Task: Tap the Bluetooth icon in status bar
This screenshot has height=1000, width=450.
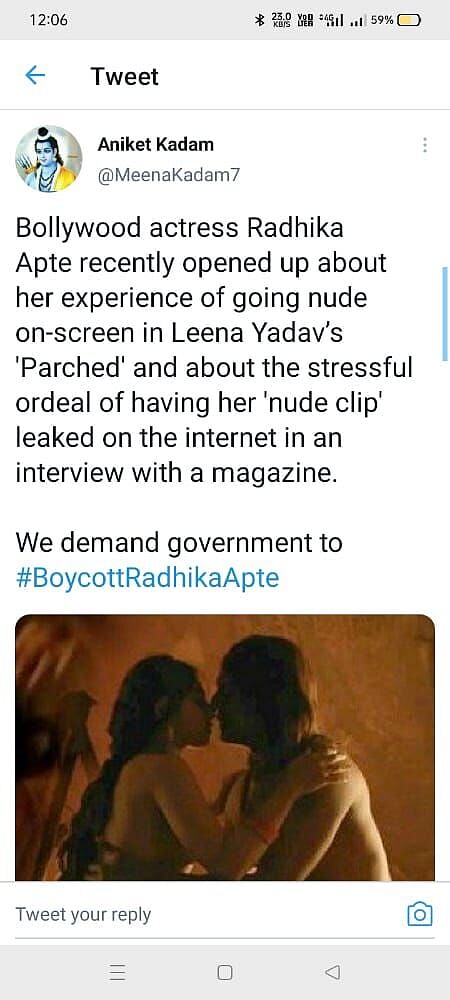Action: [x=259, y=20]
